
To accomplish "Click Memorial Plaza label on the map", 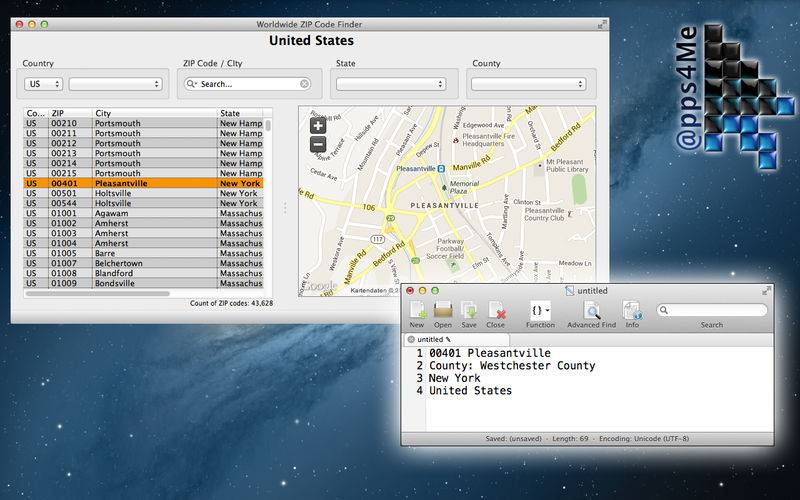I will pyautogui.click(x=464, y=187).
